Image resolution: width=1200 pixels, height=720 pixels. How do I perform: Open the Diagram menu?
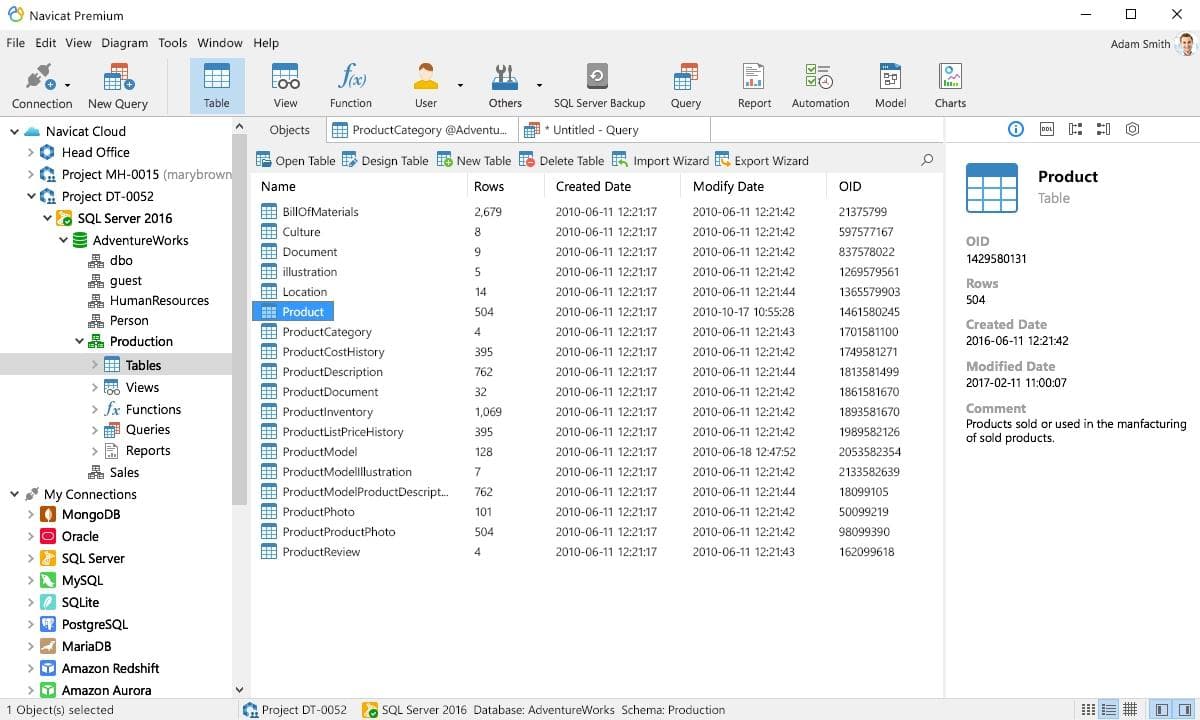[x=124, y=43]
